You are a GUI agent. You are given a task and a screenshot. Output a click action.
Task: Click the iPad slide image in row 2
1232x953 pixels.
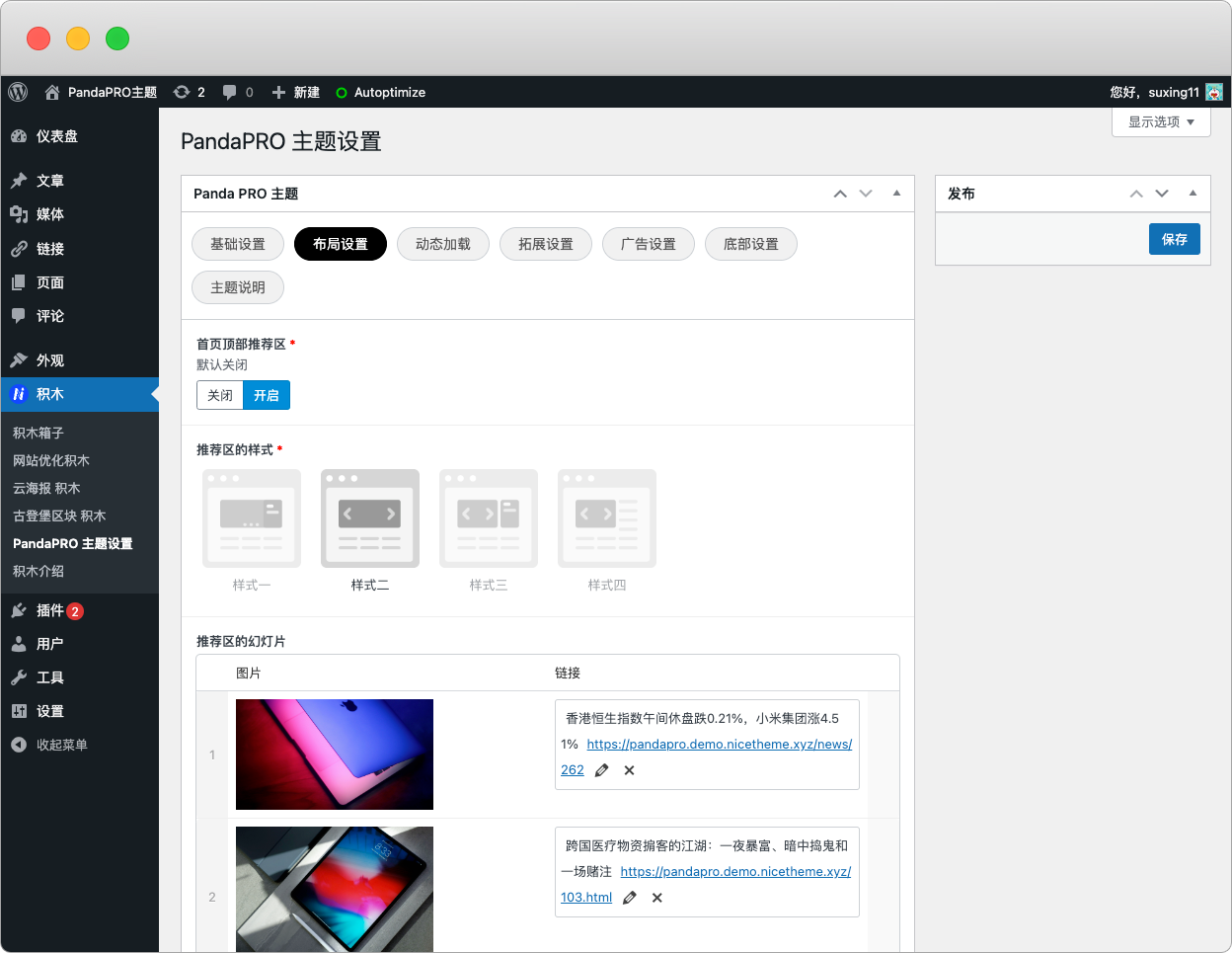[x=335, y=890]
